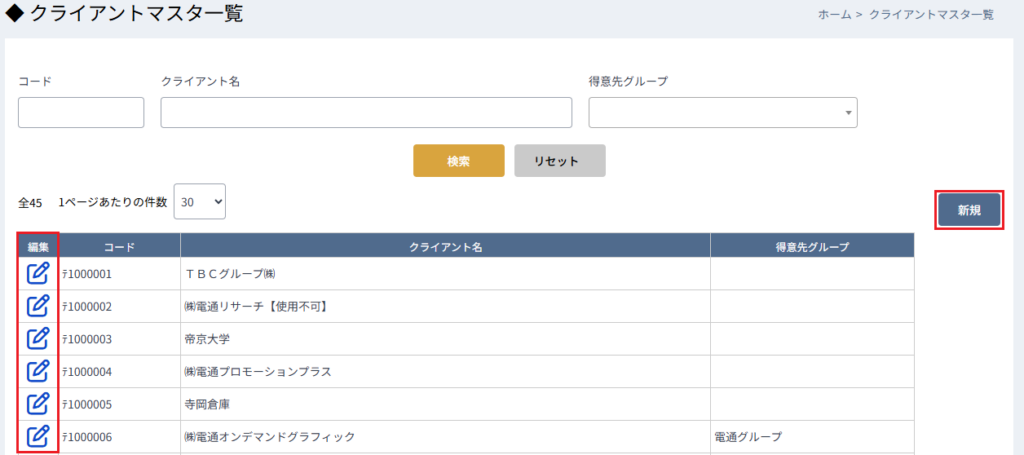Edit the 帝京大学 client entry
The height and width of the screenshot is (455, 1024).
[38, 338]
